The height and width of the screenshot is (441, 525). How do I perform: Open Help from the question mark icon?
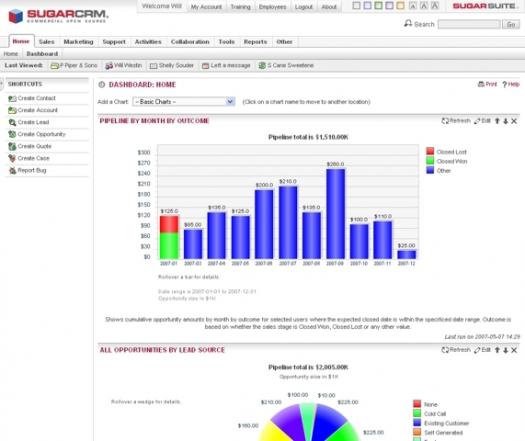click(x=505, y=85)
